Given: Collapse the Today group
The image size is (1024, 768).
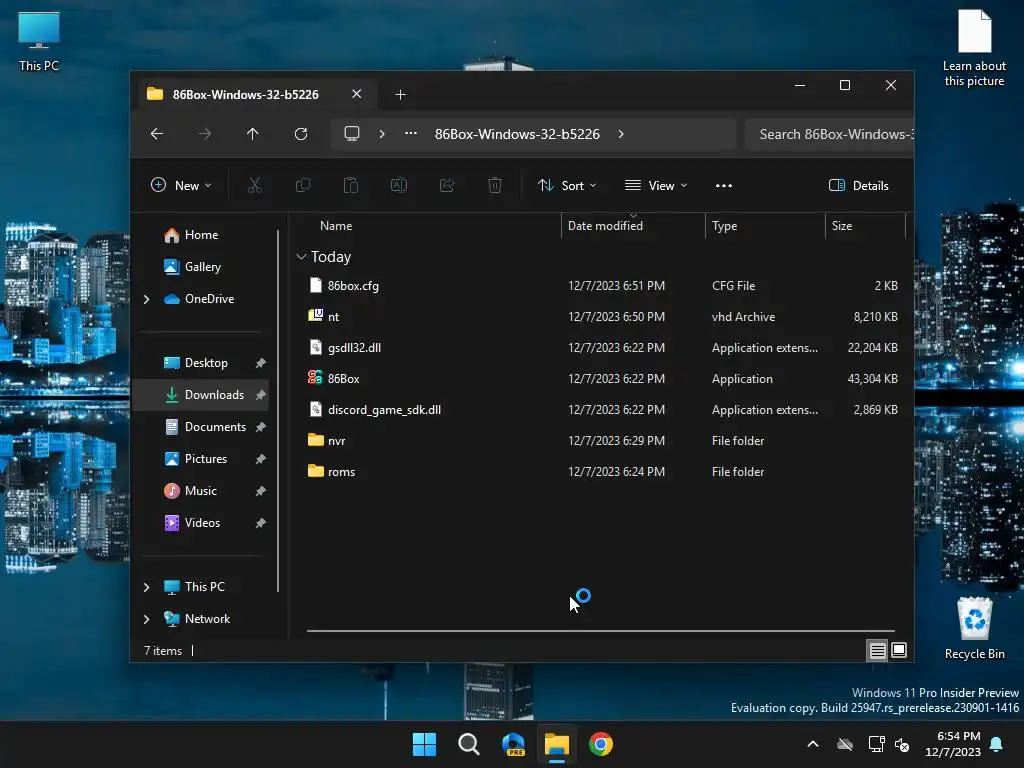Looking at the screenshot, I should pos(301,257).
